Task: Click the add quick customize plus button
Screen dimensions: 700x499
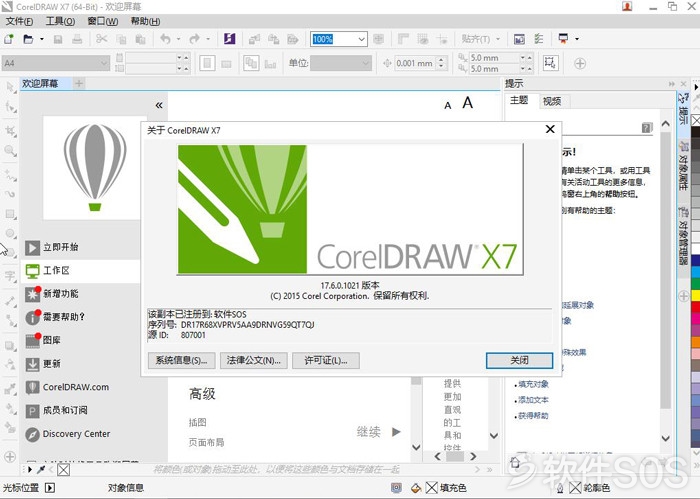Action: [580, 63]
